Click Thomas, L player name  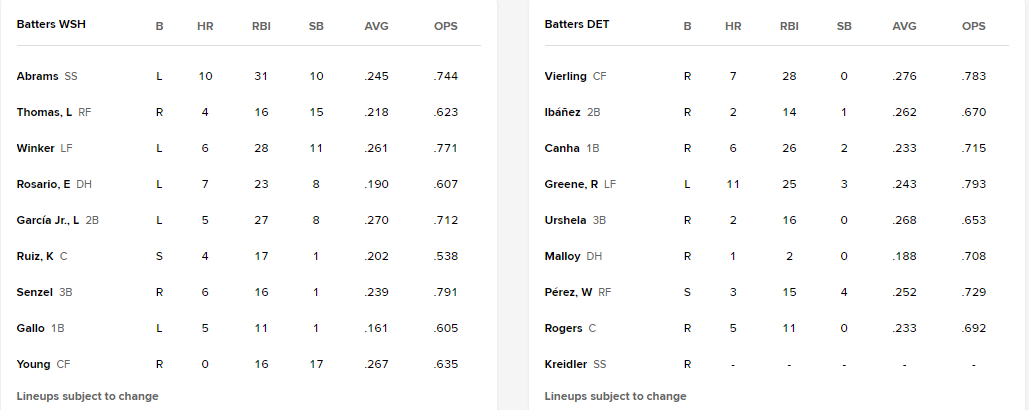click(x=44, y=112)
